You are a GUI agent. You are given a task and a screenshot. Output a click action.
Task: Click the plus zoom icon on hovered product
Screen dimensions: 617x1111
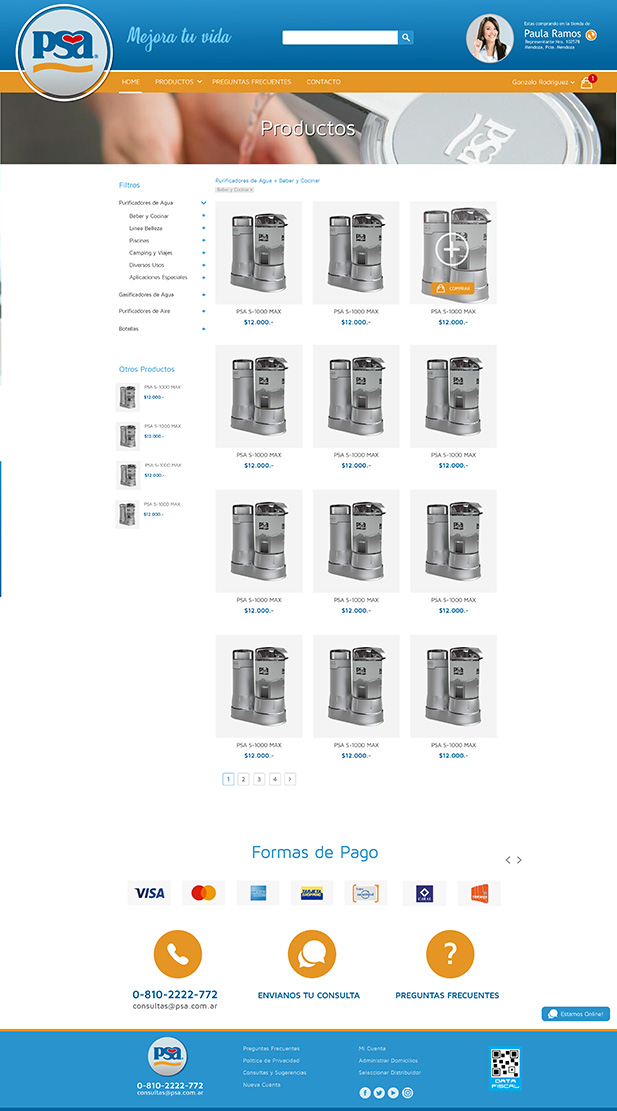coord(453,249)
